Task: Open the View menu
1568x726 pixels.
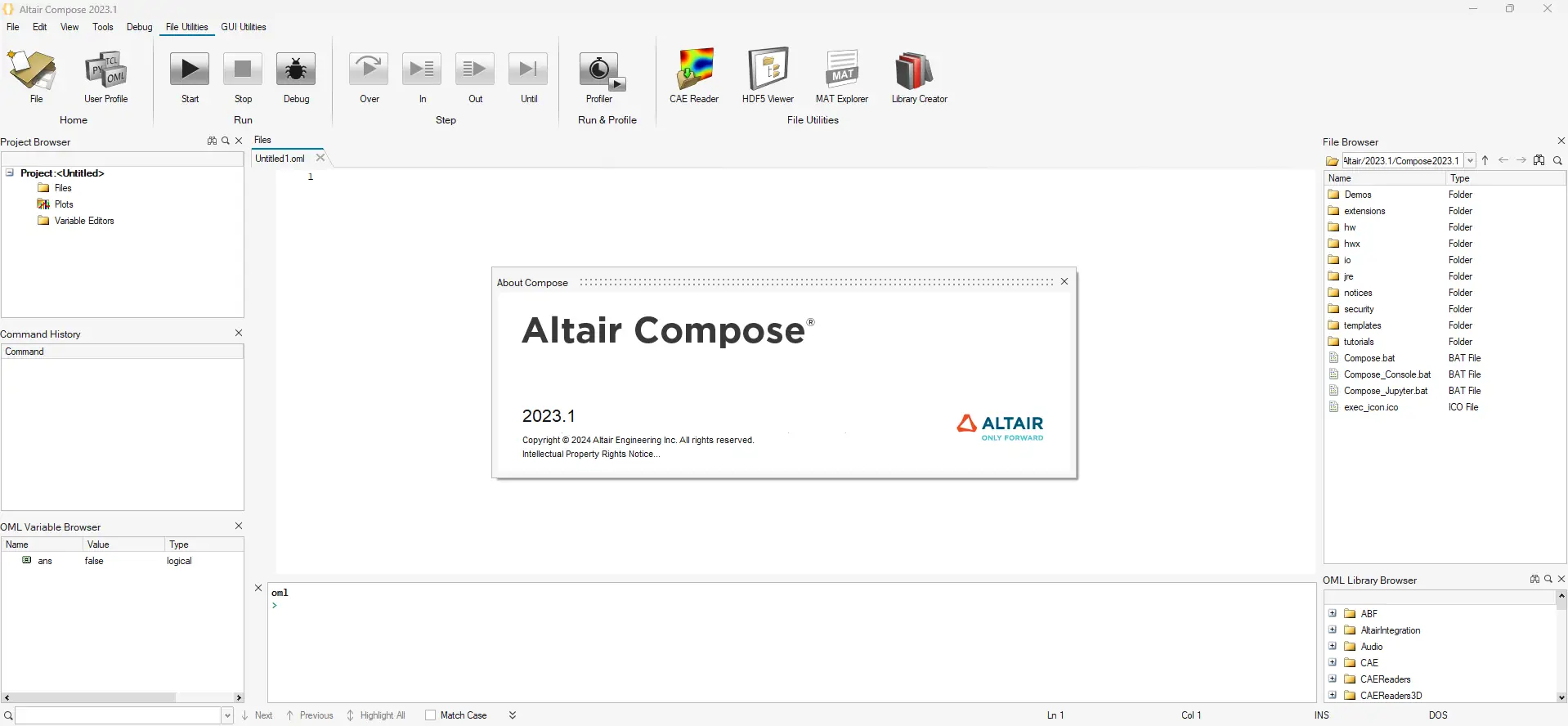Action: 69,27
